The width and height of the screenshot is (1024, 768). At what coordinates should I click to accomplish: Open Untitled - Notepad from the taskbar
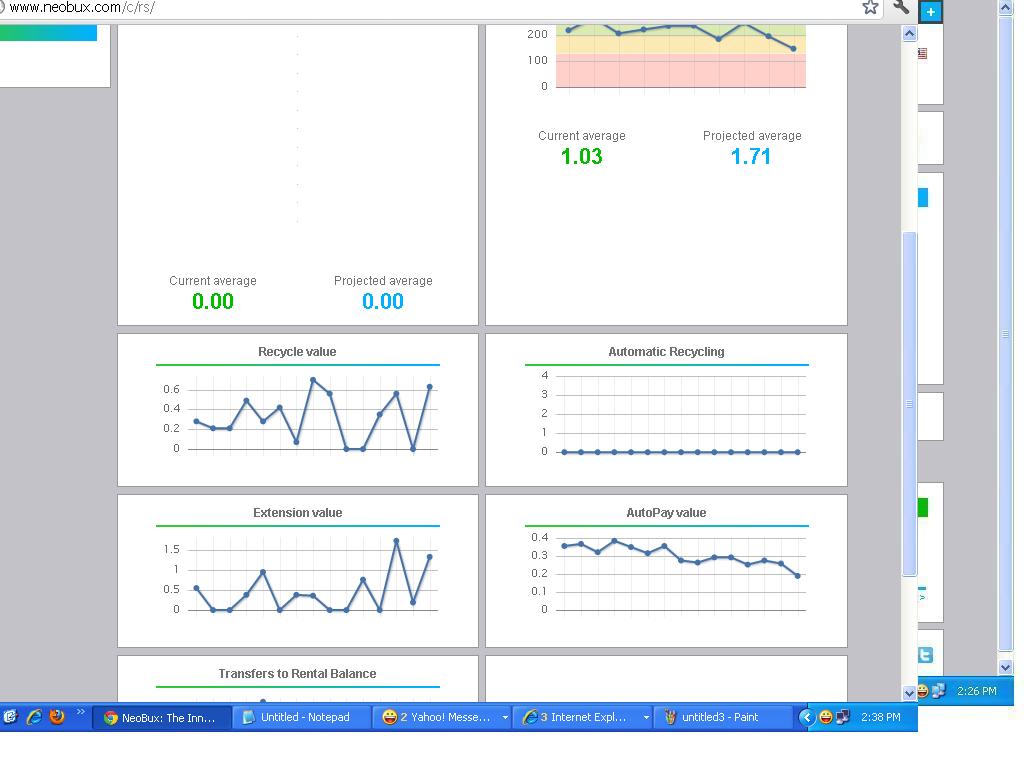tap(302, 717)
